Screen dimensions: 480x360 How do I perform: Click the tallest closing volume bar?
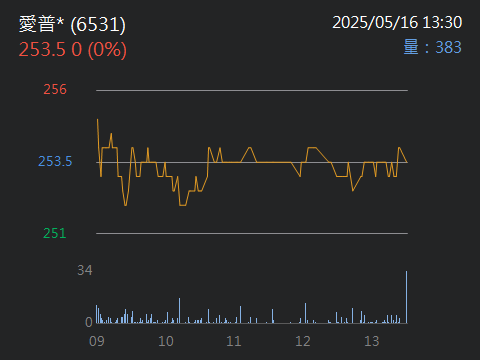pyautogui.click(x=406, y=297)
